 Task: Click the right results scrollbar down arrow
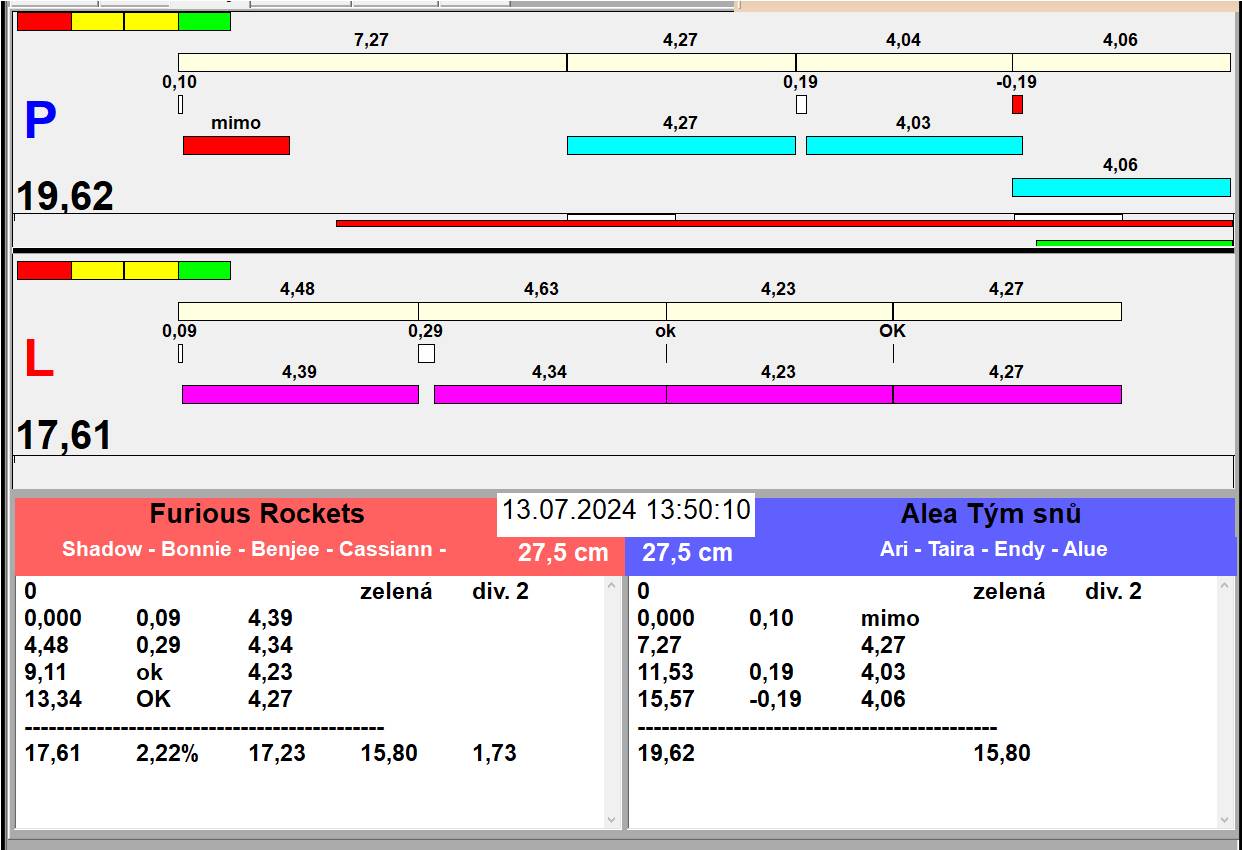coord(1225,819)
